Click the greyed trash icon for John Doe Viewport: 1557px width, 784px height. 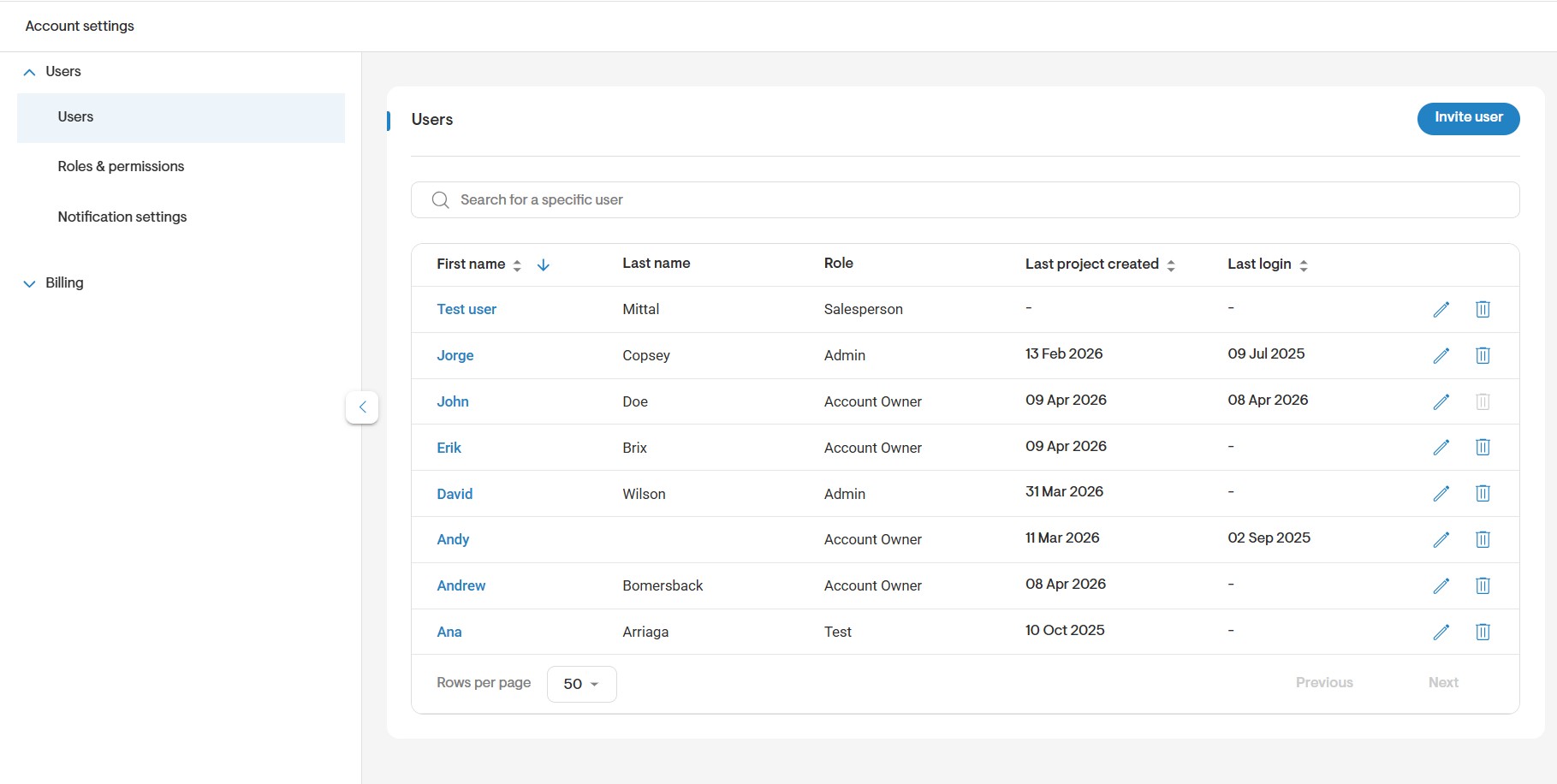click(x=1483, y=401)
